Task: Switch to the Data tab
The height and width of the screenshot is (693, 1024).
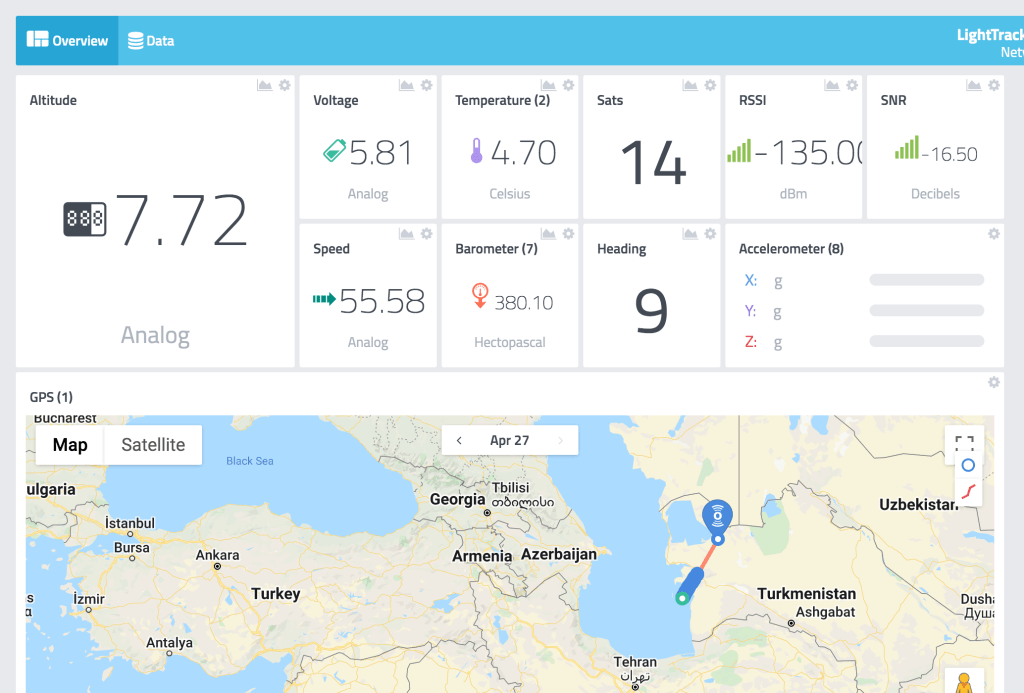Action: click(x=151, y=41)
